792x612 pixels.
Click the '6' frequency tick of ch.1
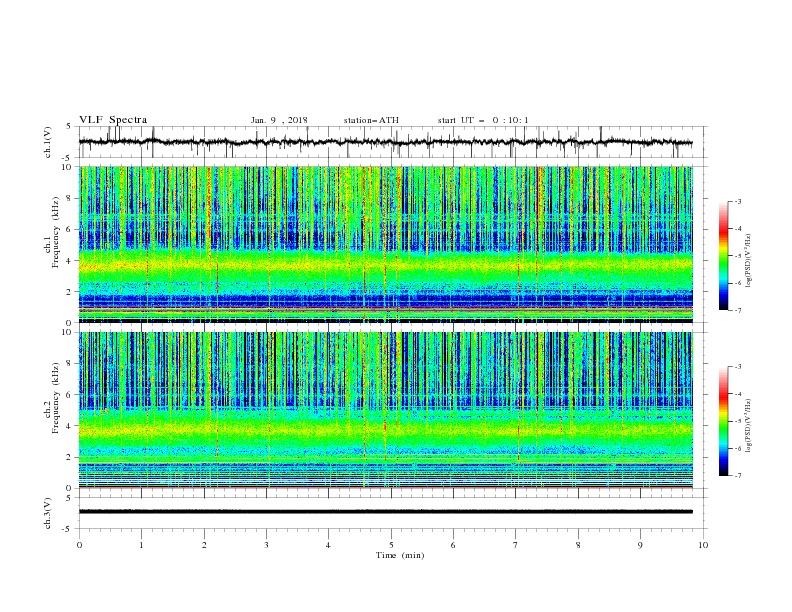pos(71,229)
